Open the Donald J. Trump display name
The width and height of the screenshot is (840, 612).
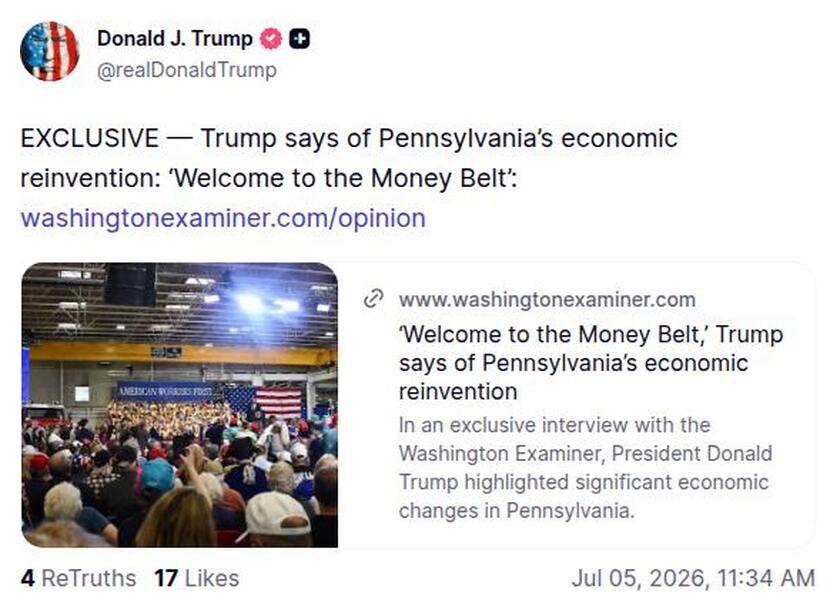click(175, 39)
